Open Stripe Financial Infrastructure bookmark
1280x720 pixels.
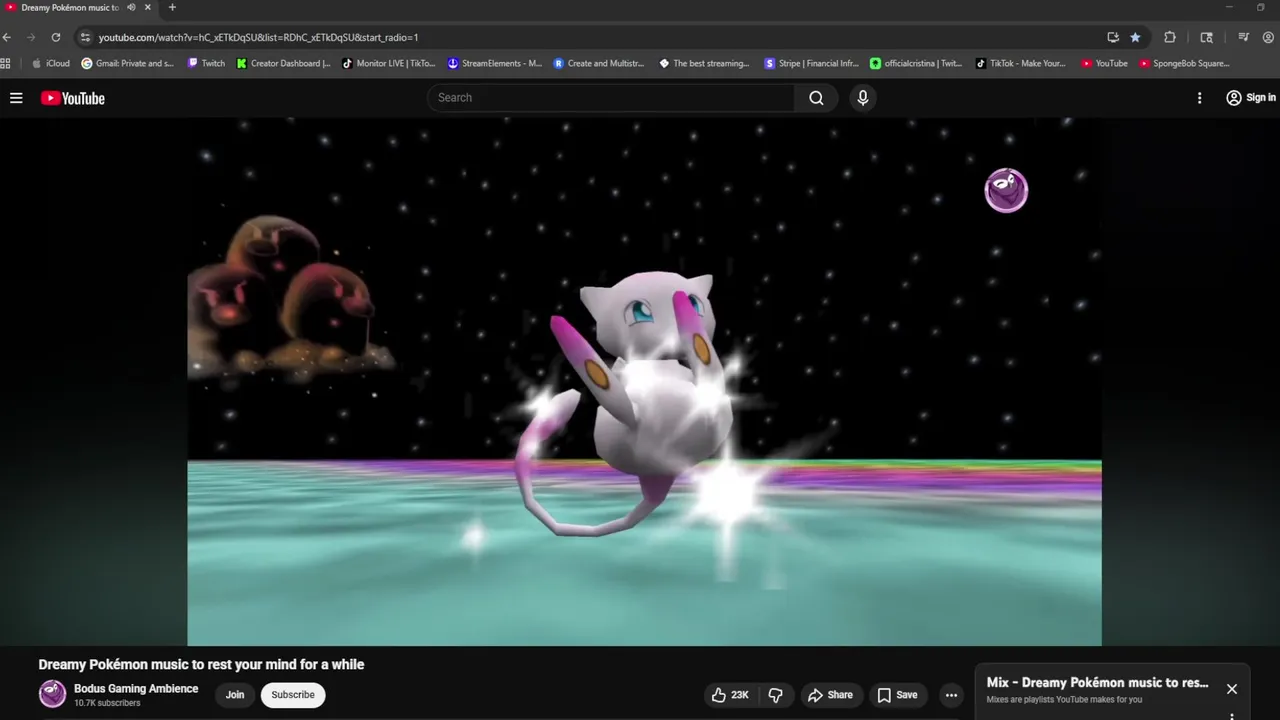pyautogui.click(x=811, y=63)
